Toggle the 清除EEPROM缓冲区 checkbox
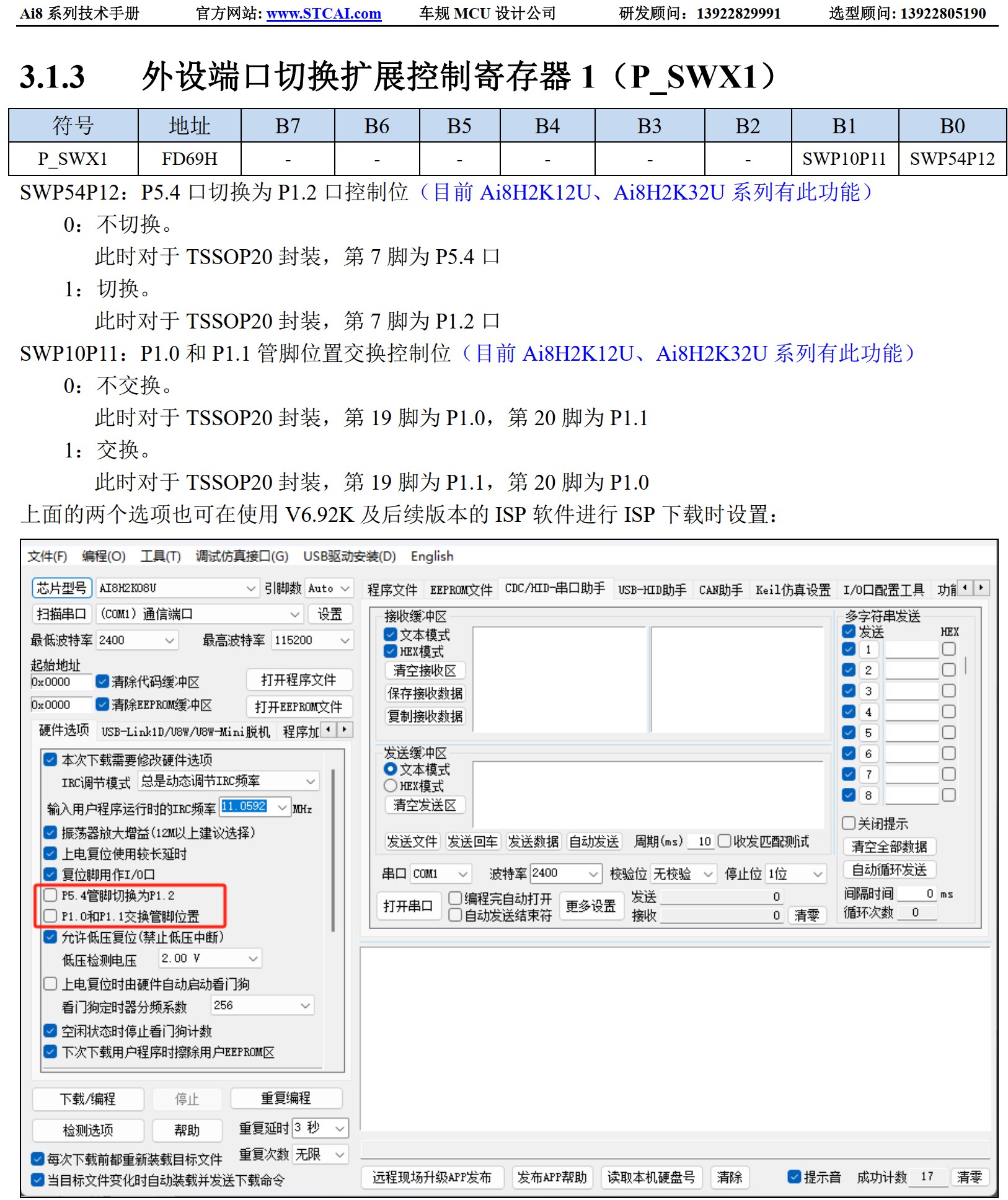The width and height of the screenshot is (1008, 1200). [x=102, y=704]
